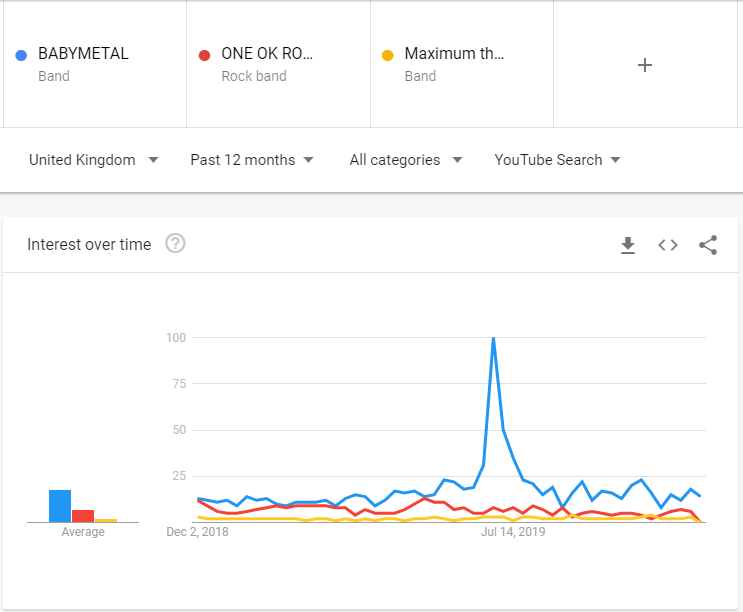The height and width of the screenshot is (612, 743).
Task: Click the 75 y-axis value
Action: pos(179,384)
